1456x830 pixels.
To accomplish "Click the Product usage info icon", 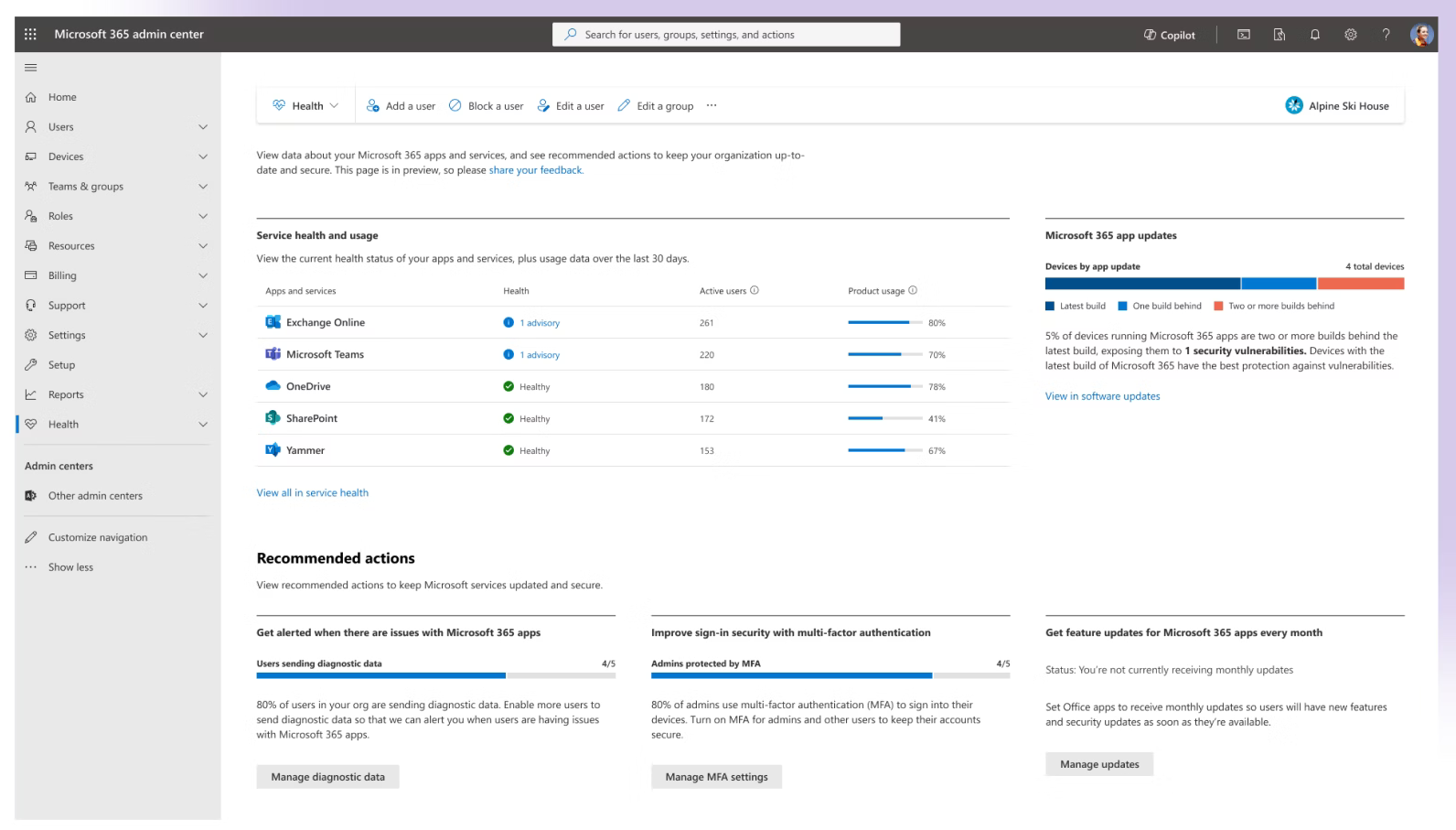I will [913, 290].
